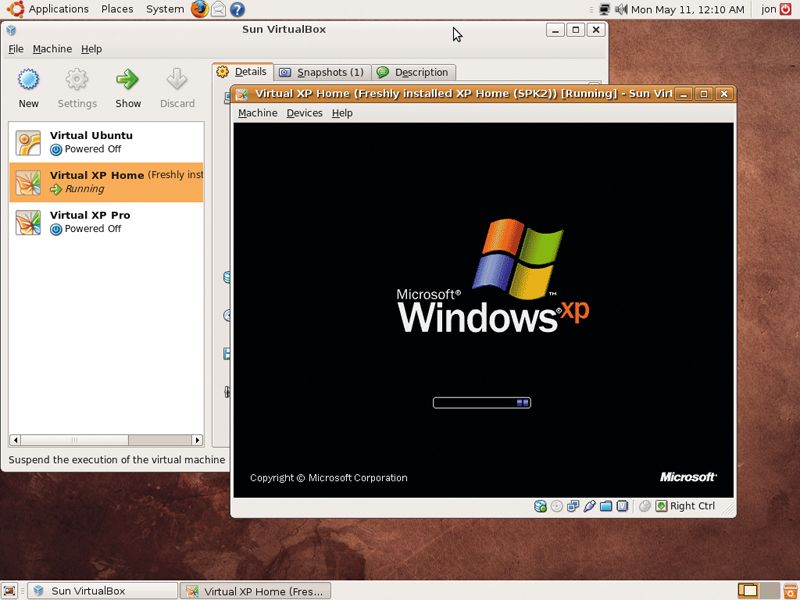Open the Devices menu
Image resolution: width=800 pixels, height=600 pixels.
click(304, 113)
